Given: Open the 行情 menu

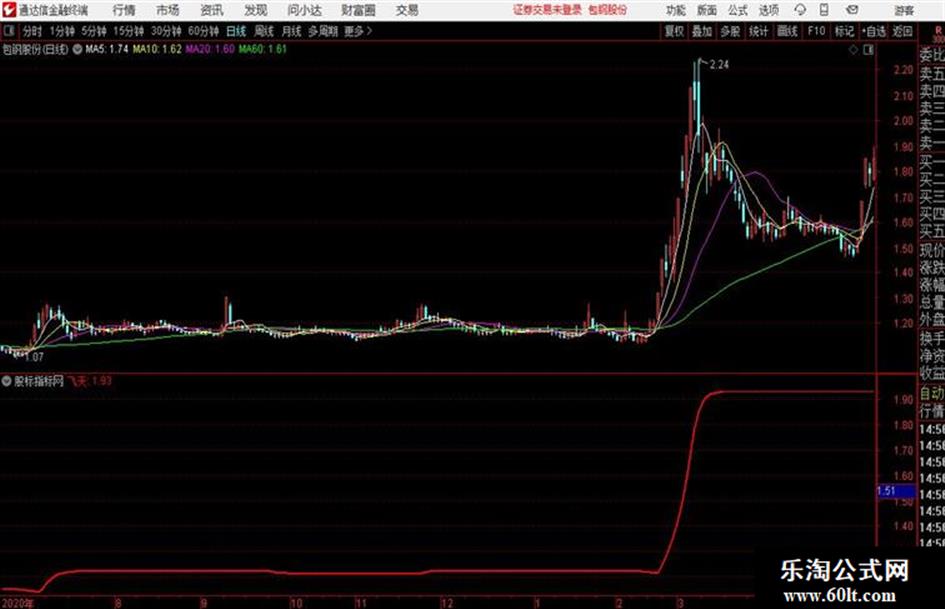Looking at the screenshot, I should pyautogui.click(x=124, y=10).
